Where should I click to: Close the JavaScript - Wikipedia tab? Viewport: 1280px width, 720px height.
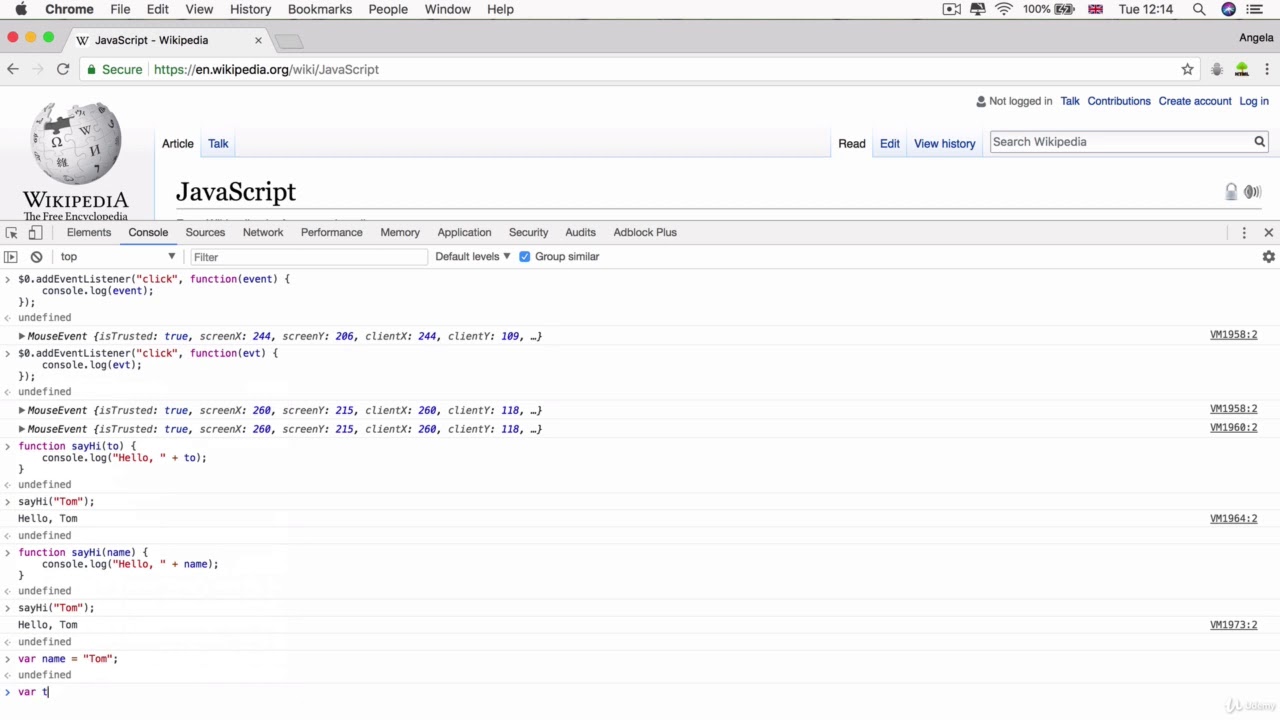(x=258, y=40)
